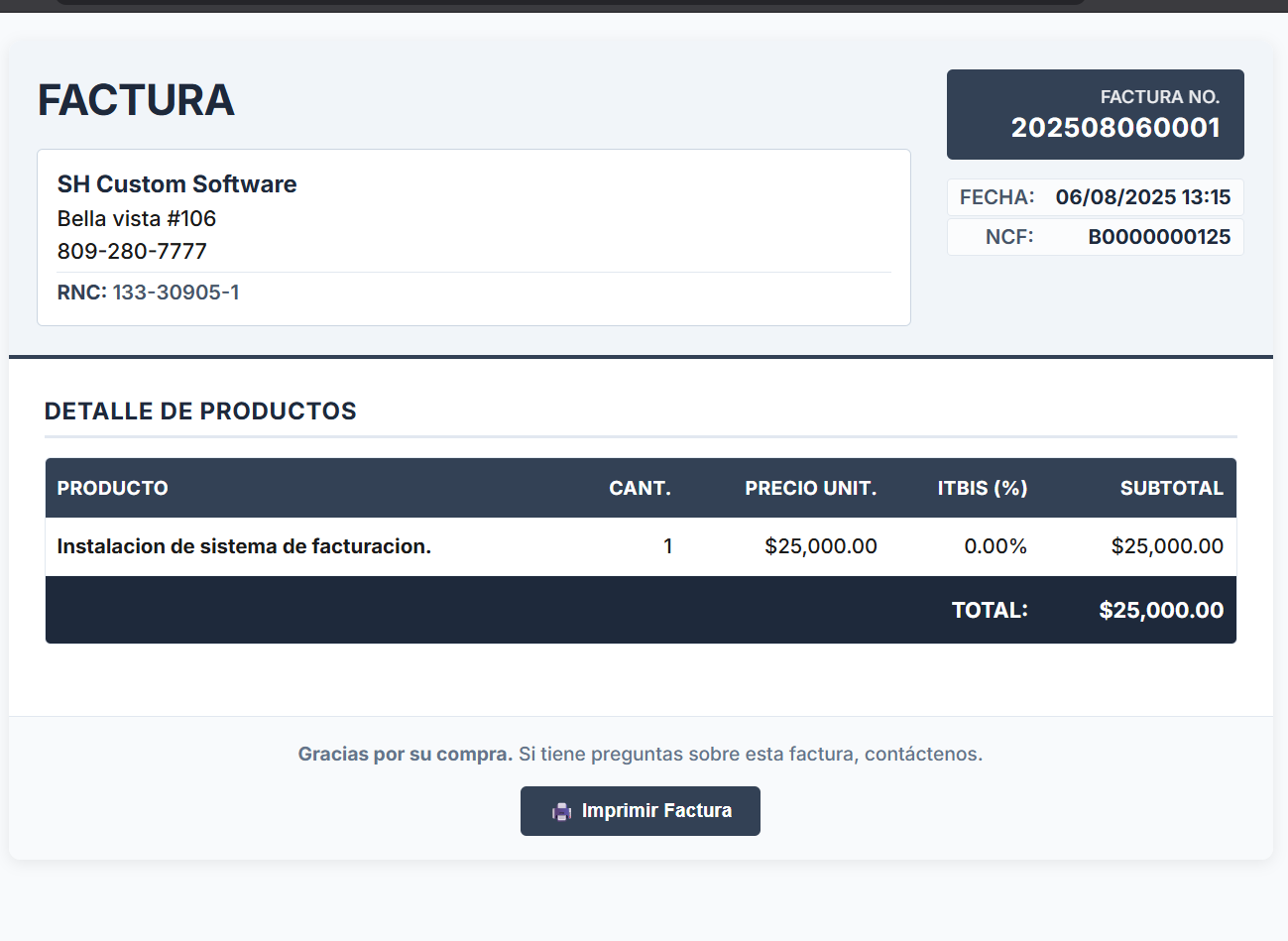Click the phone number 809-280-7777
1288x941 pixels.
pyautogui.click(x=132, y=251)
